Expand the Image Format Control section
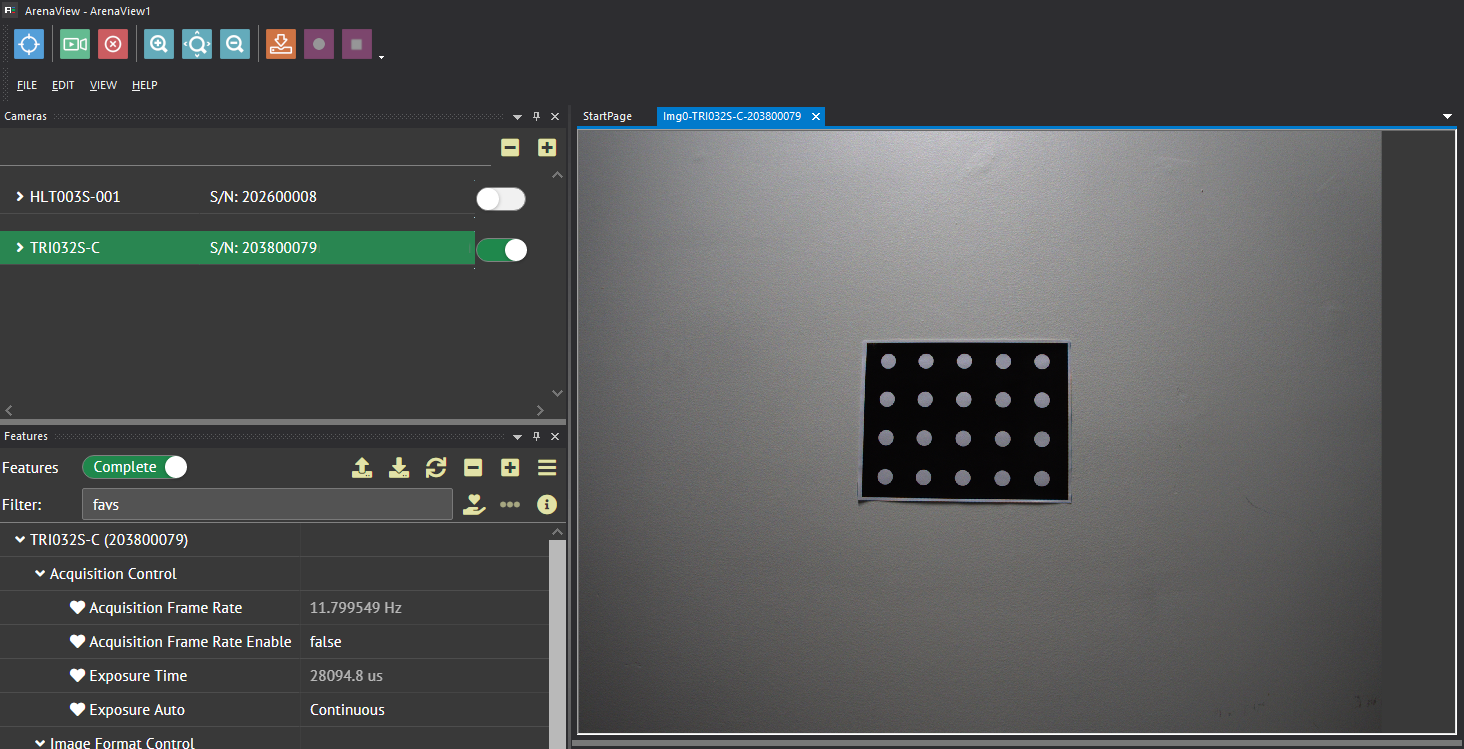This screenshot has width=1464, height=749. pos(41,741)
